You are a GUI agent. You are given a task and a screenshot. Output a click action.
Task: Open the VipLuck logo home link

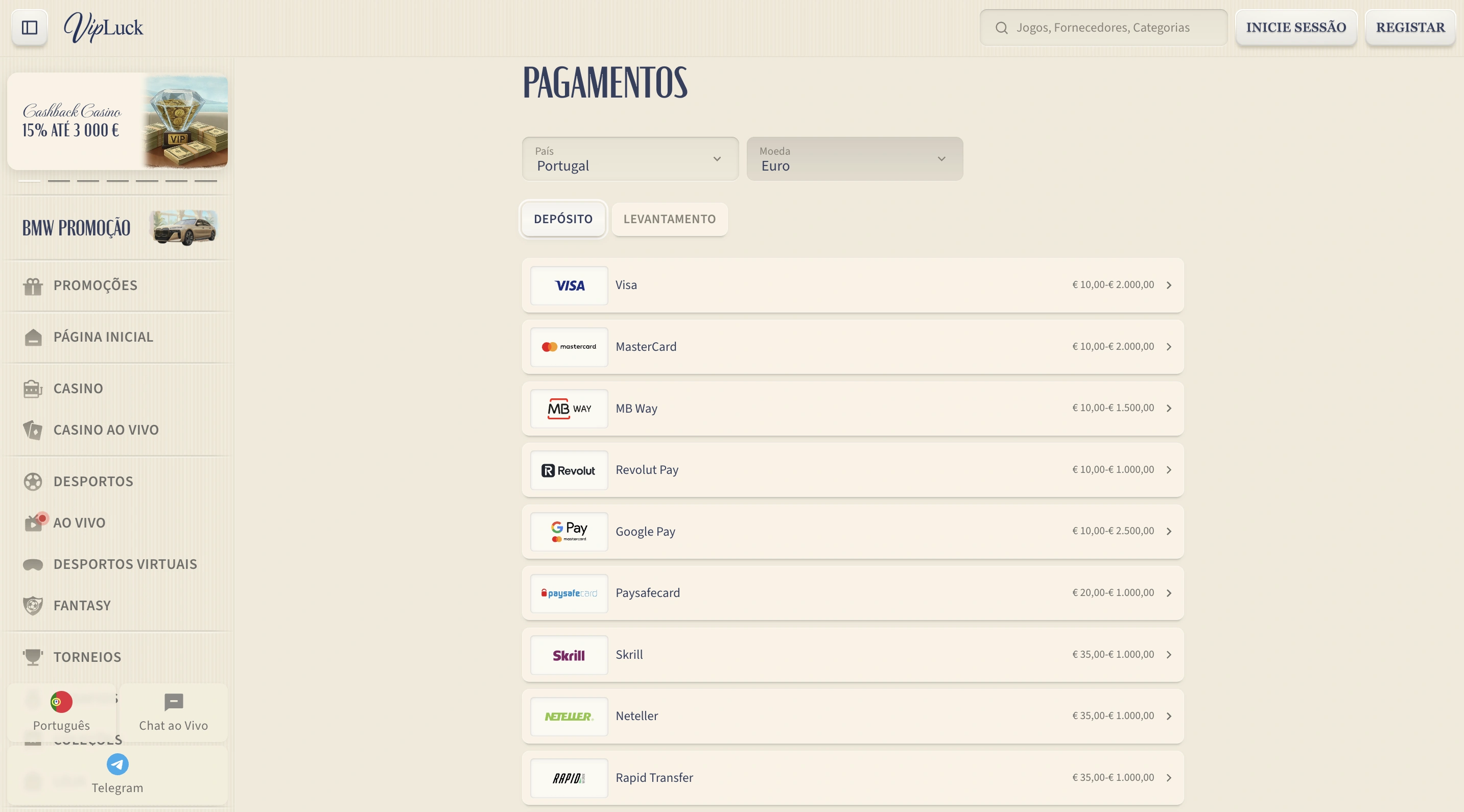pos(103,27)
